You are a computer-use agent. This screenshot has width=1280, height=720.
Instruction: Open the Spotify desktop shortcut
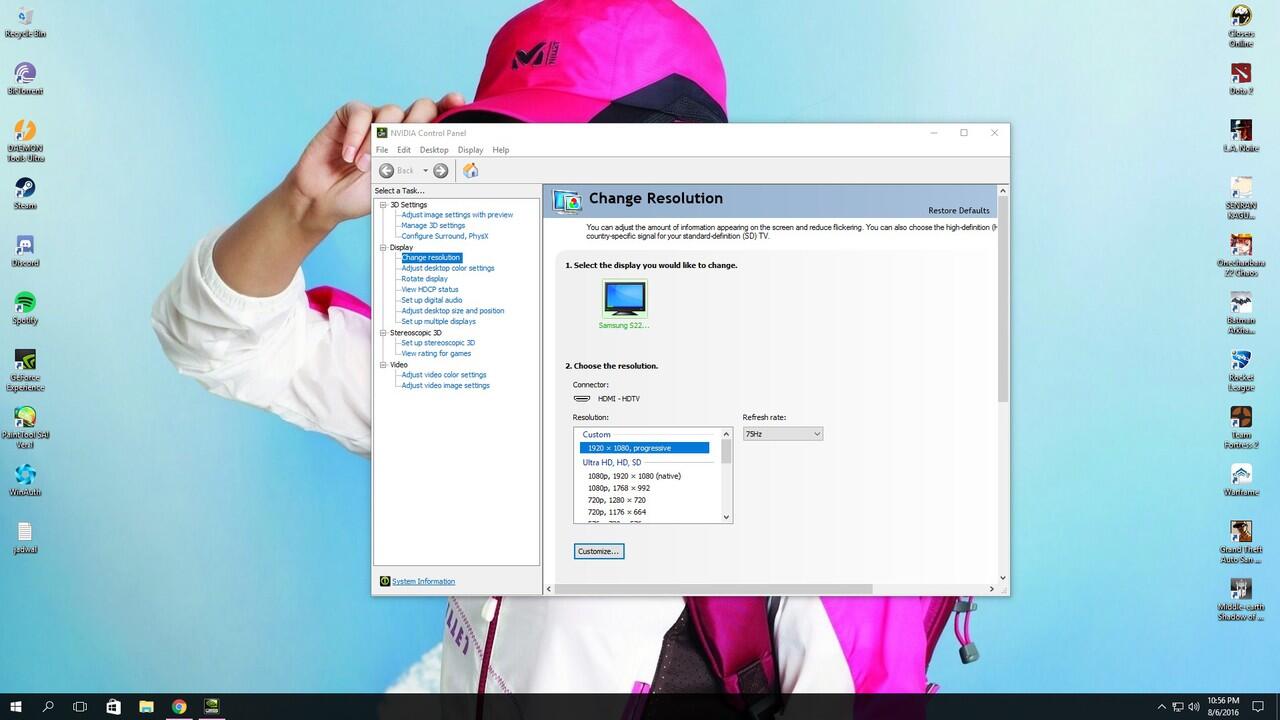(x=25, y=308)
